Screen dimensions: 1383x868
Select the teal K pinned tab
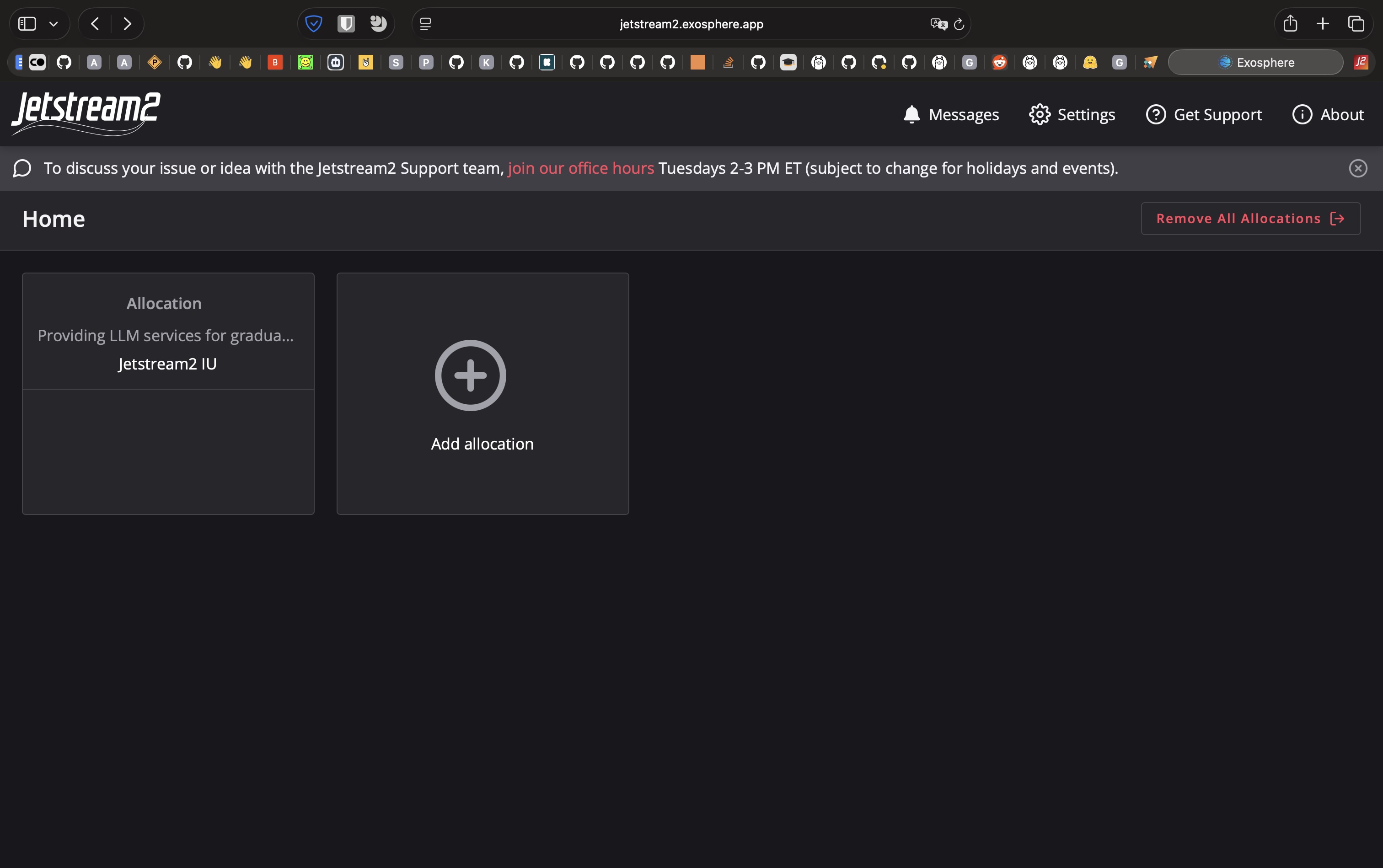(547, 62)
